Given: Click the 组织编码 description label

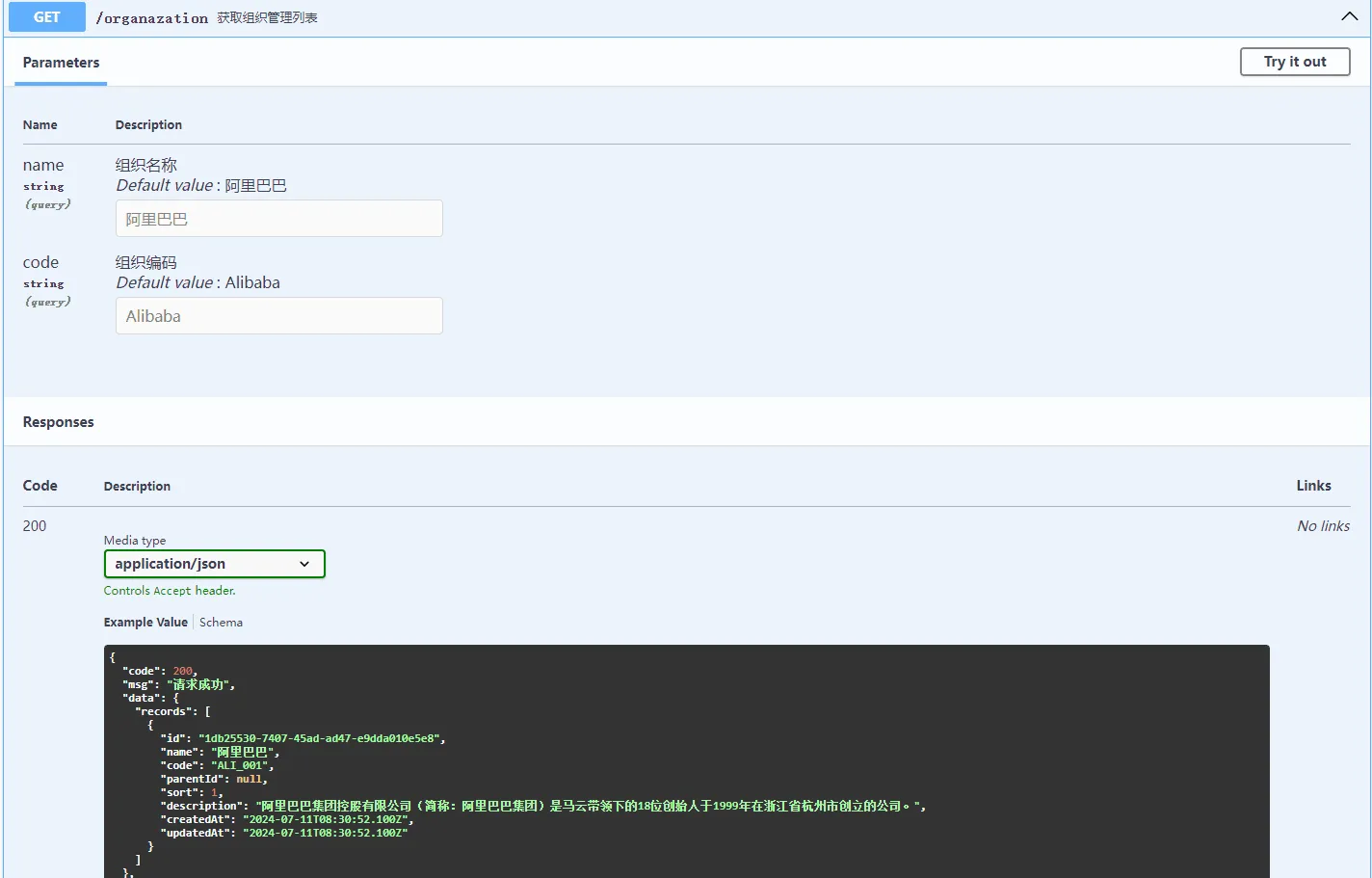Looking at the screenshot, I should coord(146,262).
